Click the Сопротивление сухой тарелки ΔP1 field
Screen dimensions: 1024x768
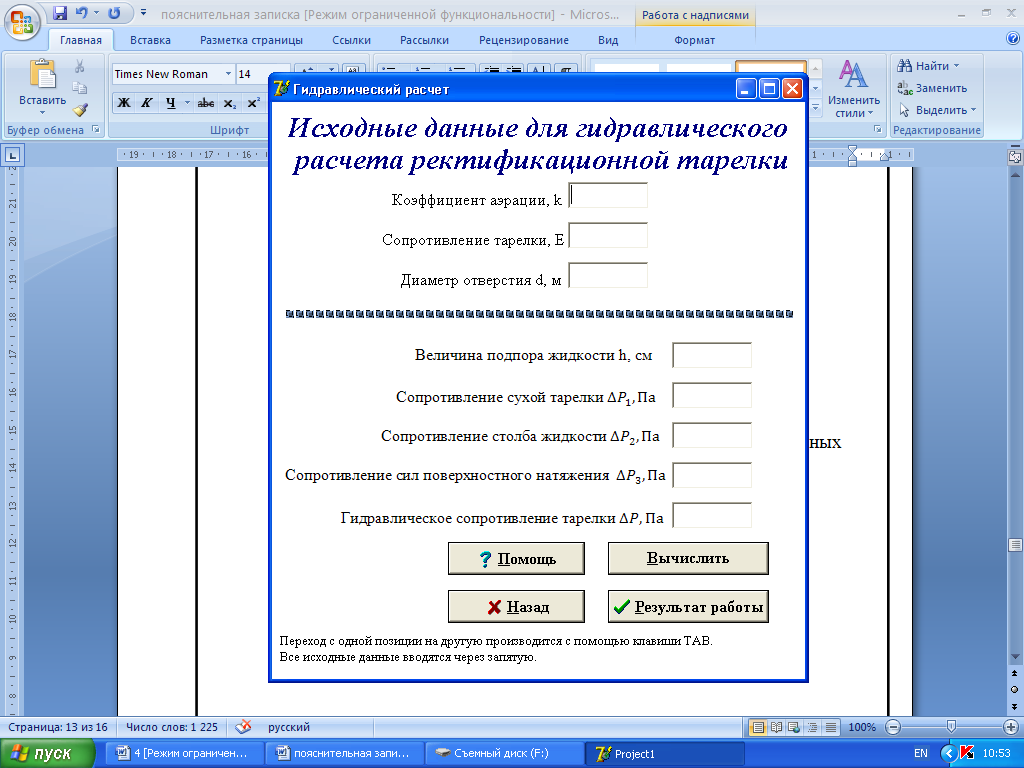coord(712,396)
